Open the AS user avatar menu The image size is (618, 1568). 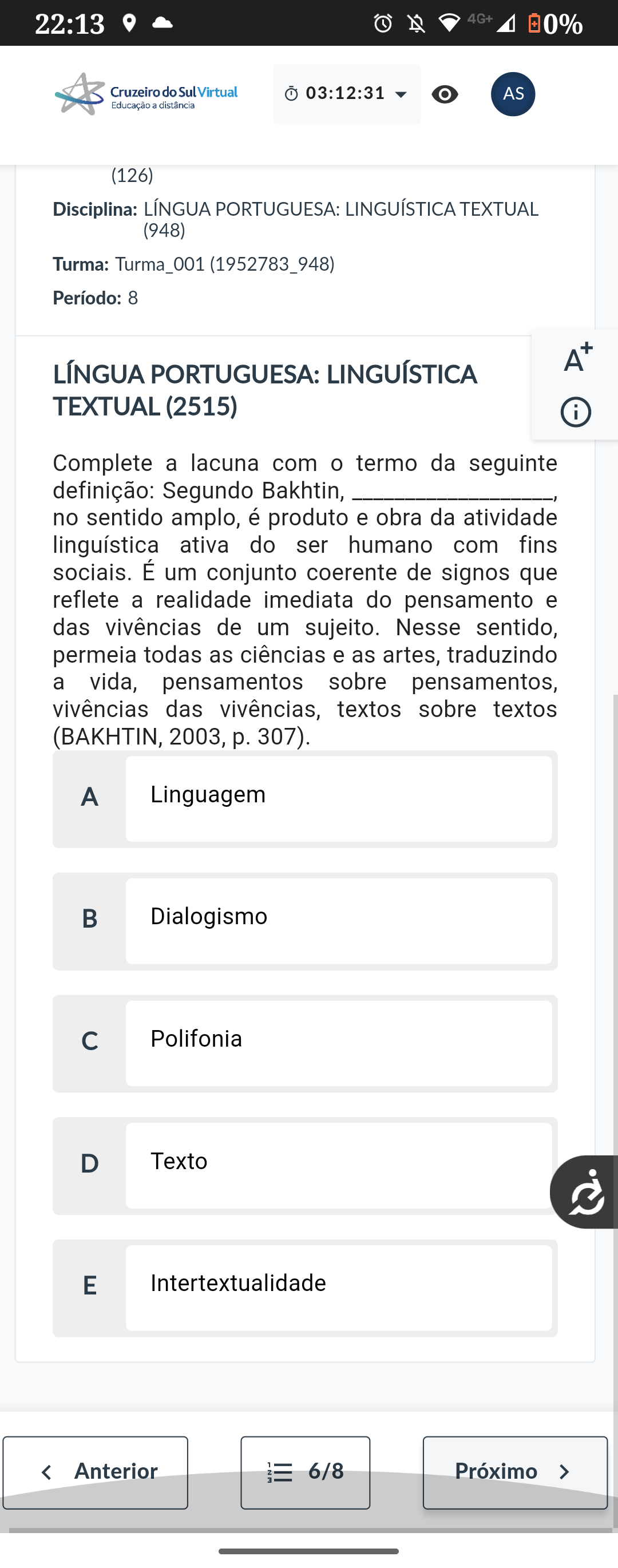513,94
